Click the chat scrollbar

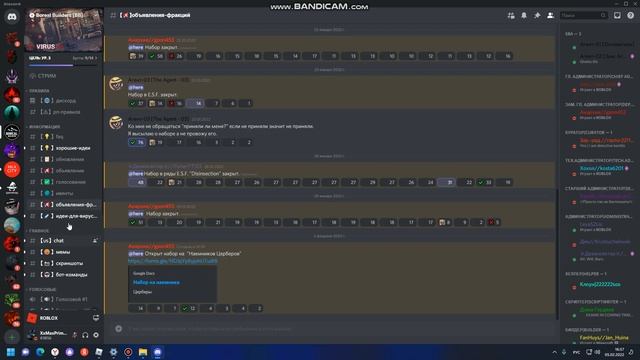557,253
